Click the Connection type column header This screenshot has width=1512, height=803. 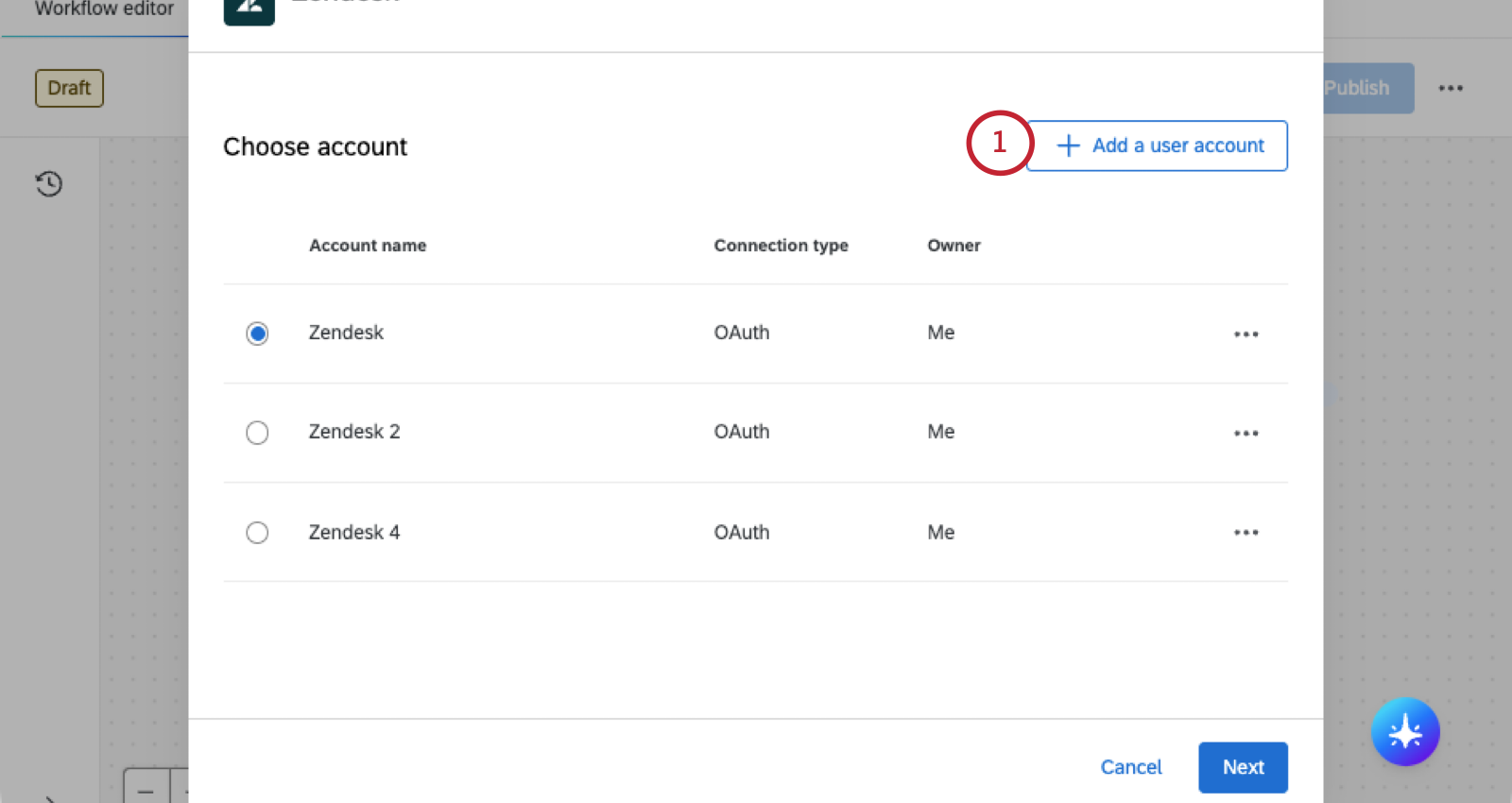tap(781, 246)
